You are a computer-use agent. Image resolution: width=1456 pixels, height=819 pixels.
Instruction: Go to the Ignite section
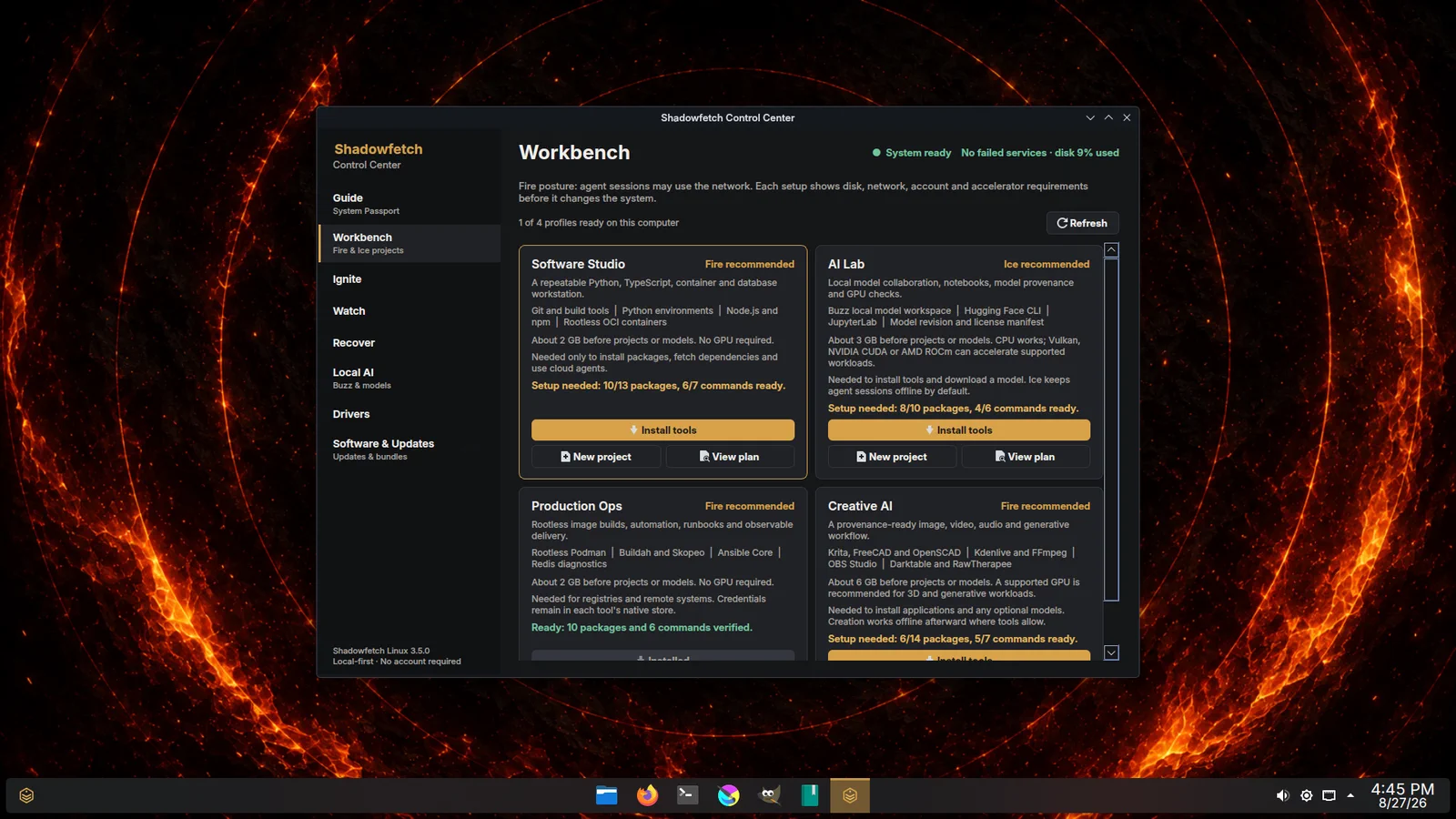coord(409,279)
